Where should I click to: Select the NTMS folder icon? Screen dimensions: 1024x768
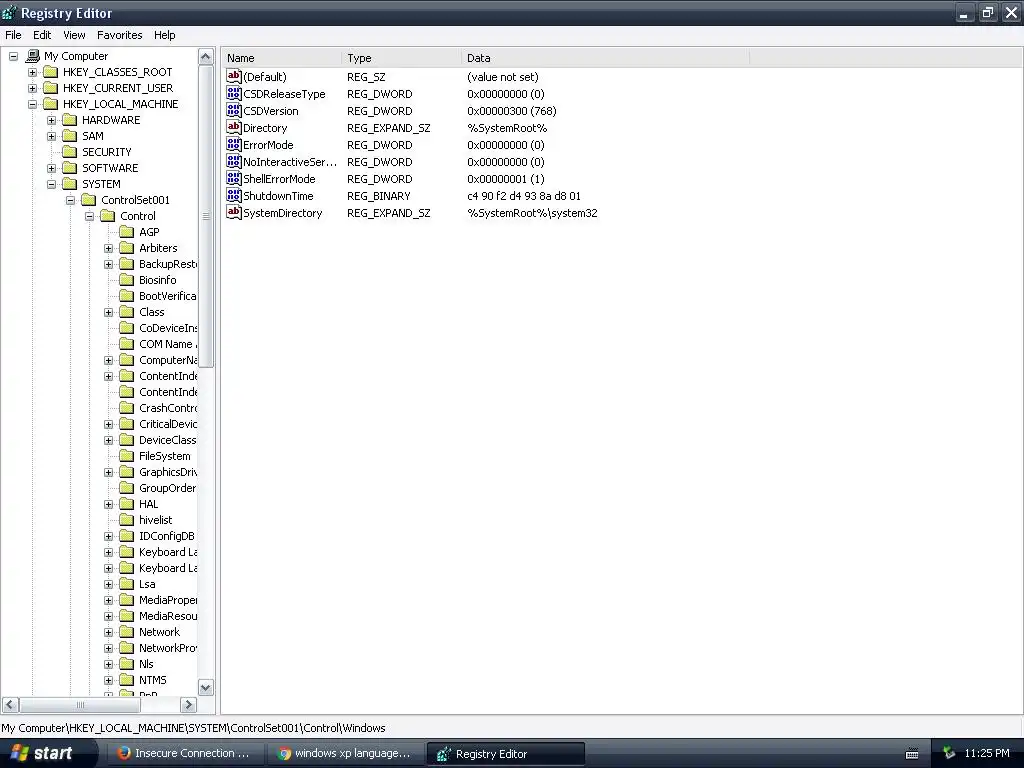127,680
